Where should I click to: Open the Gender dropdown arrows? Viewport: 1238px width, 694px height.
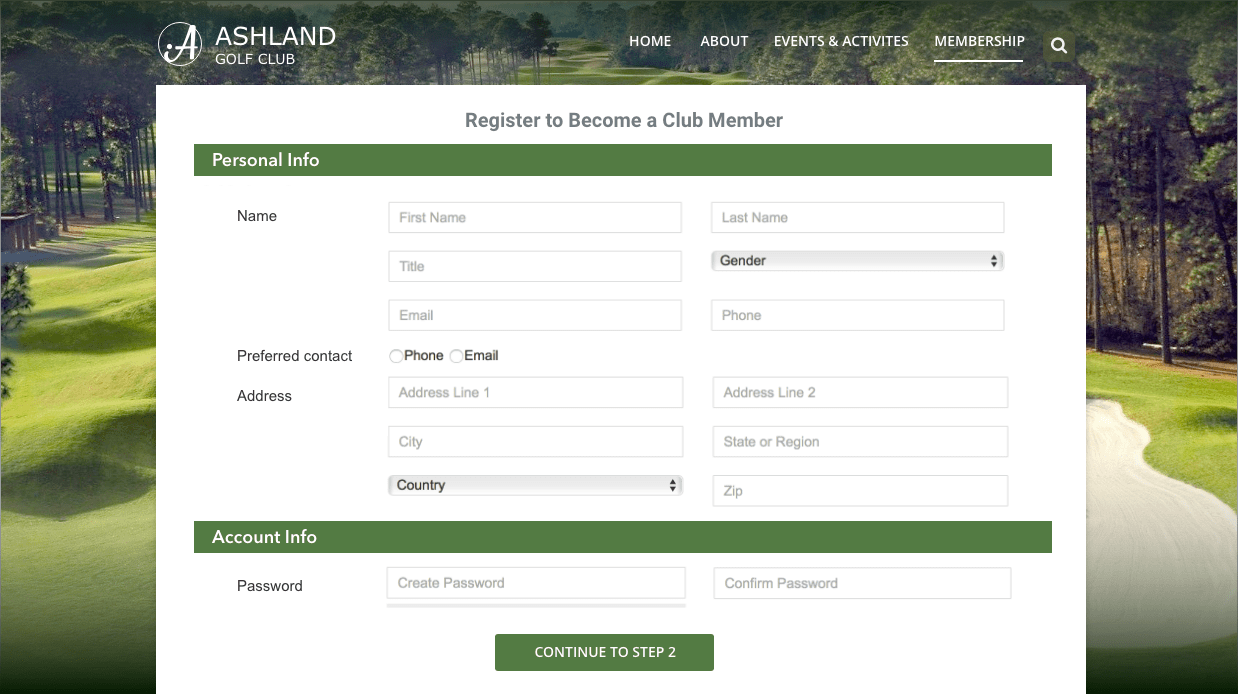(994, 260)
